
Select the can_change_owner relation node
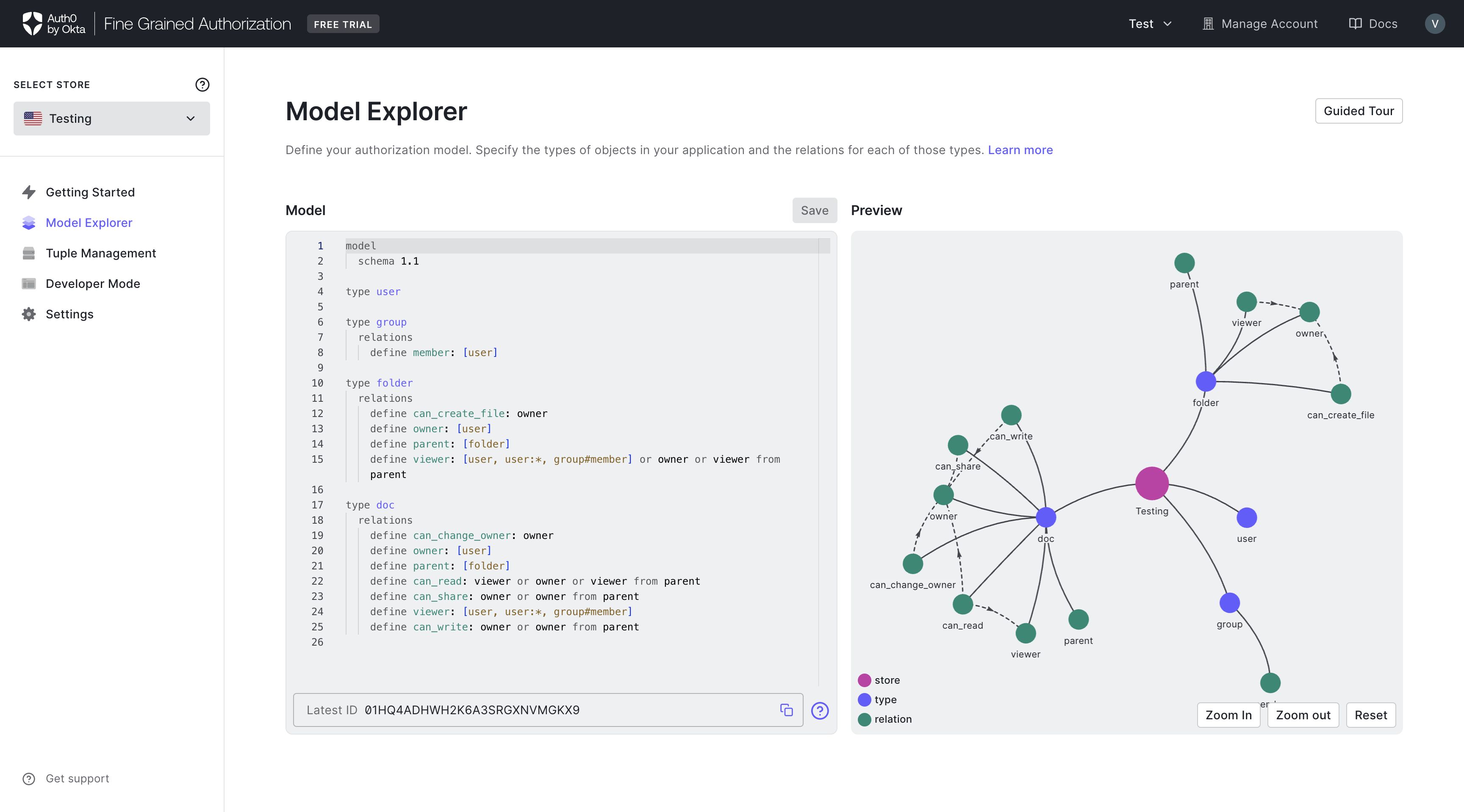913,563
